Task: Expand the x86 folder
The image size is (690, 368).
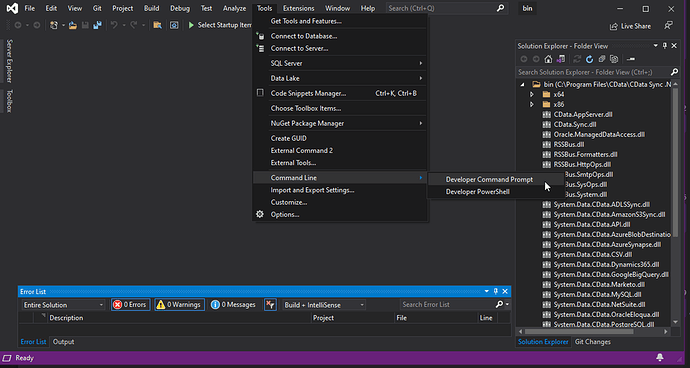Action: coord(532,104)
